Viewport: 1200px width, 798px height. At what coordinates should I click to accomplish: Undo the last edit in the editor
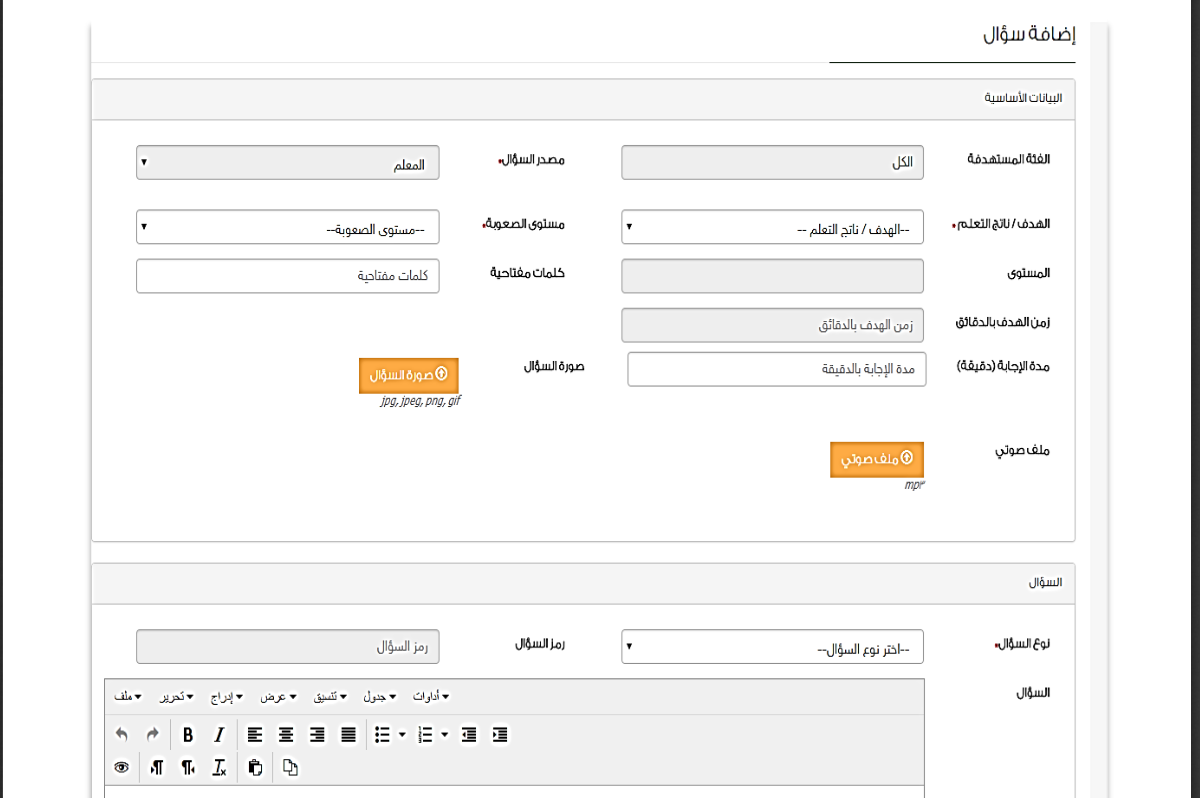[122, 735]
